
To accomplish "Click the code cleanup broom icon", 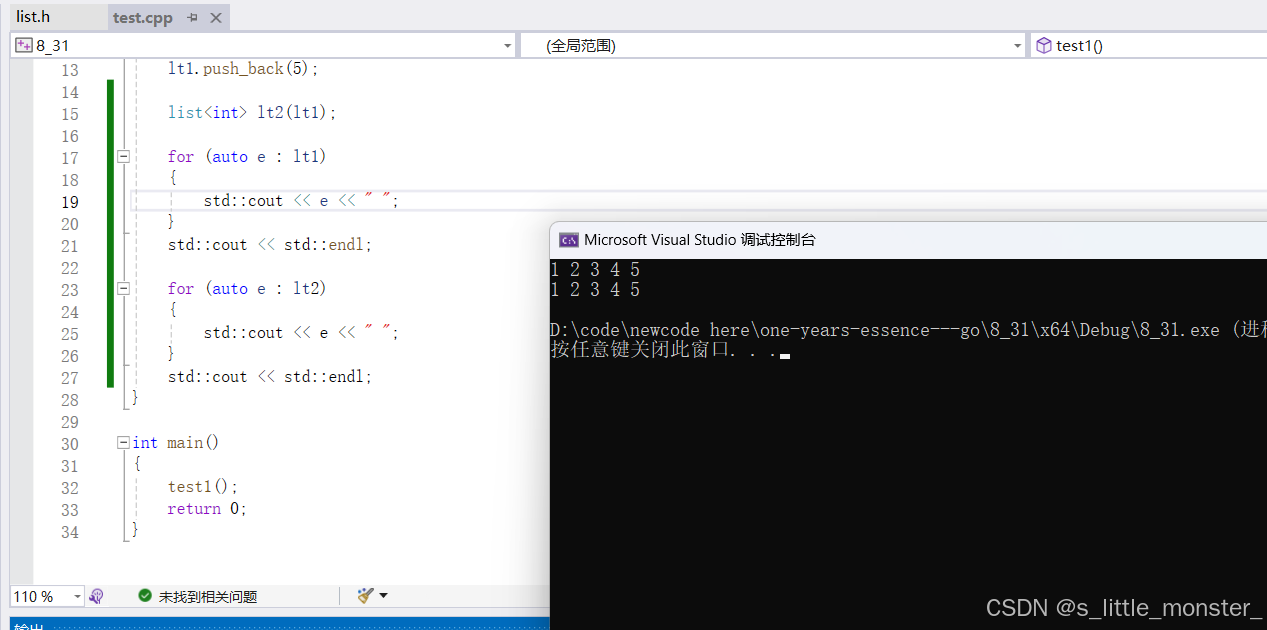I will pos(365,596).
